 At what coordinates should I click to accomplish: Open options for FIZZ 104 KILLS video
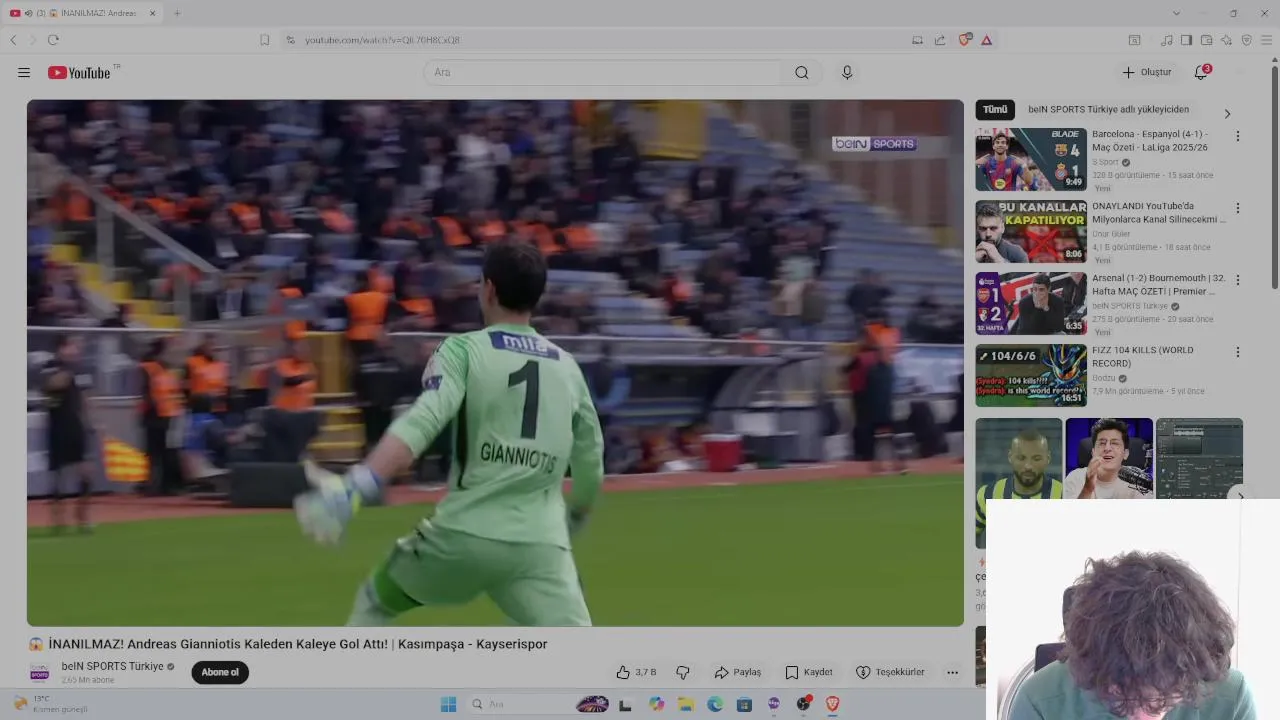(1237, 352)
